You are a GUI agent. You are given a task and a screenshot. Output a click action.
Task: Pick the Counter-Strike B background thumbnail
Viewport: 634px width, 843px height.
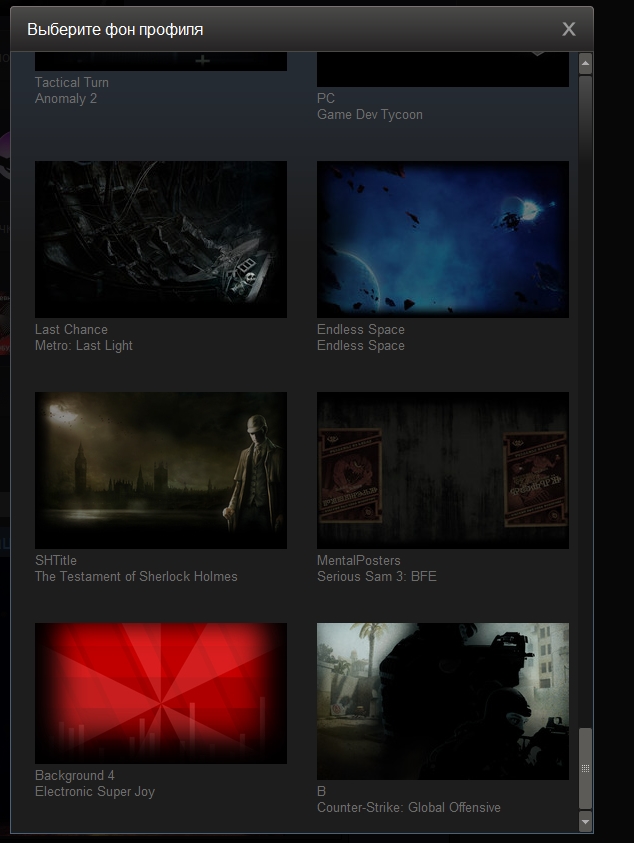click(x=443, y=702)
